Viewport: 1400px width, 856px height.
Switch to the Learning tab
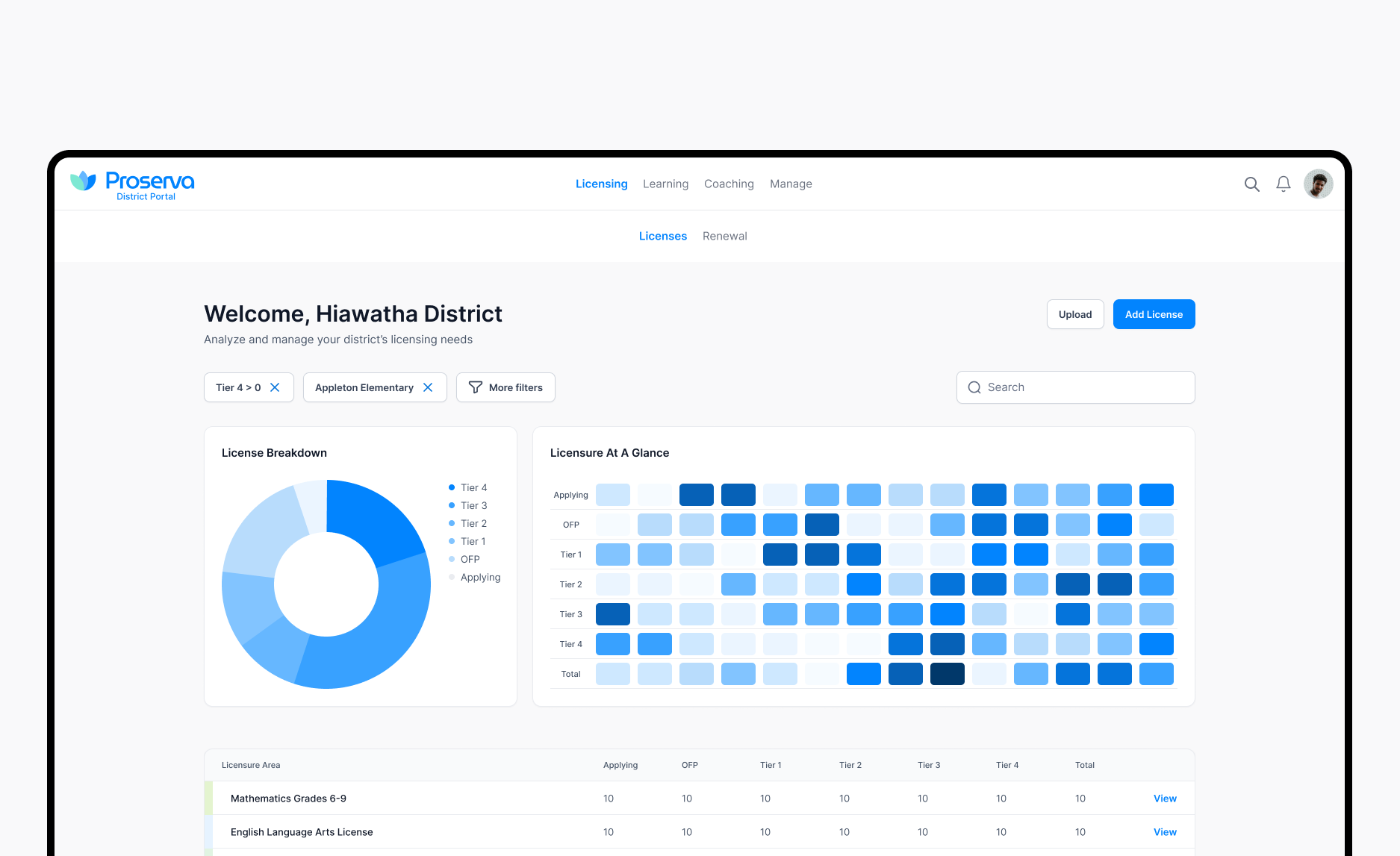coord(666,184)
